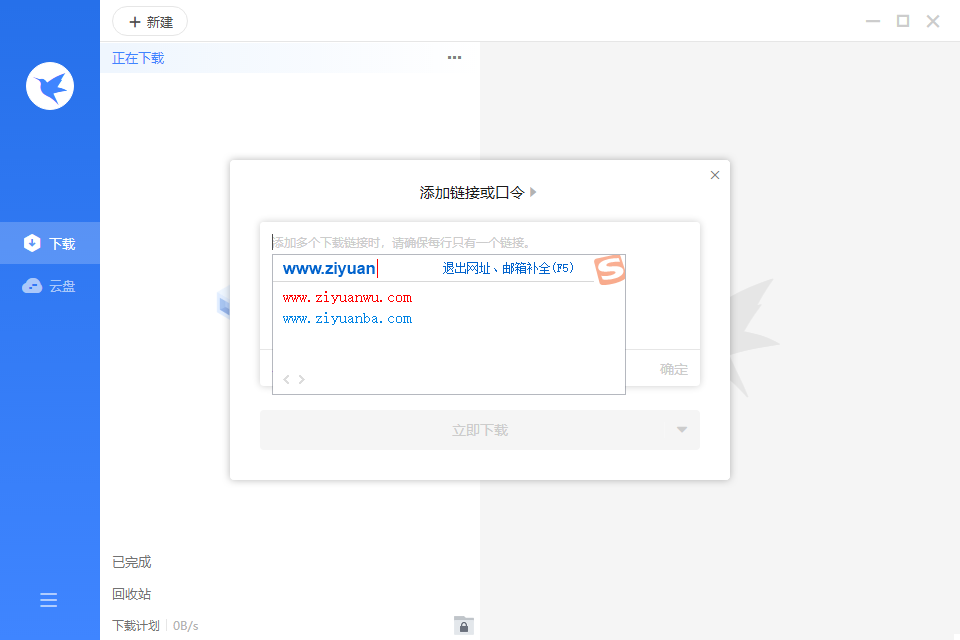
Task: Open the 立即下载 dropdown arrow
Action: click(681, 429)
